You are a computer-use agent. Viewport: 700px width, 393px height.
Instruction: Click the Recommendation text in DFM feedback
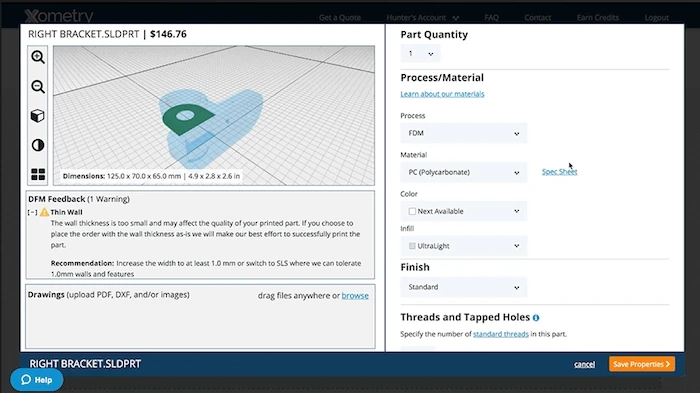pyautogui.click(x=206, y=268)
